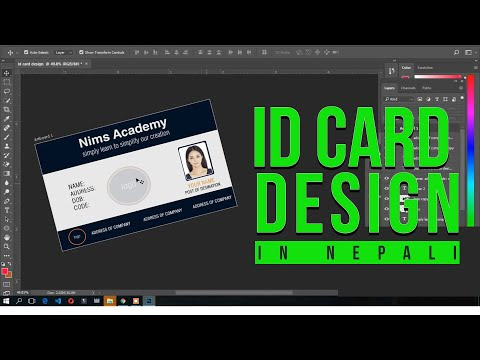This screenshot has width=480, height=360.
Task: Select the Move tool in the toolbox
Action: pos(7,73)
